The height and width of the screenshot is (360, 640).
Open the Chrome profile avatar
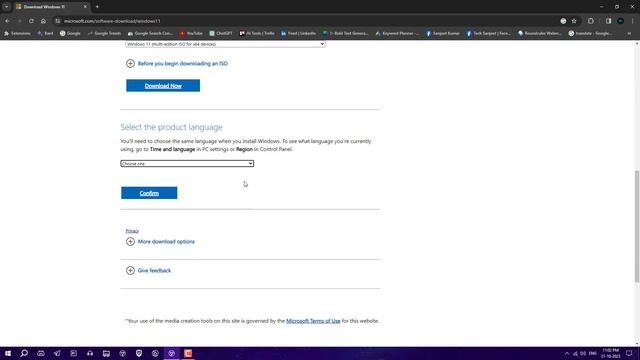tap(620, 21)
